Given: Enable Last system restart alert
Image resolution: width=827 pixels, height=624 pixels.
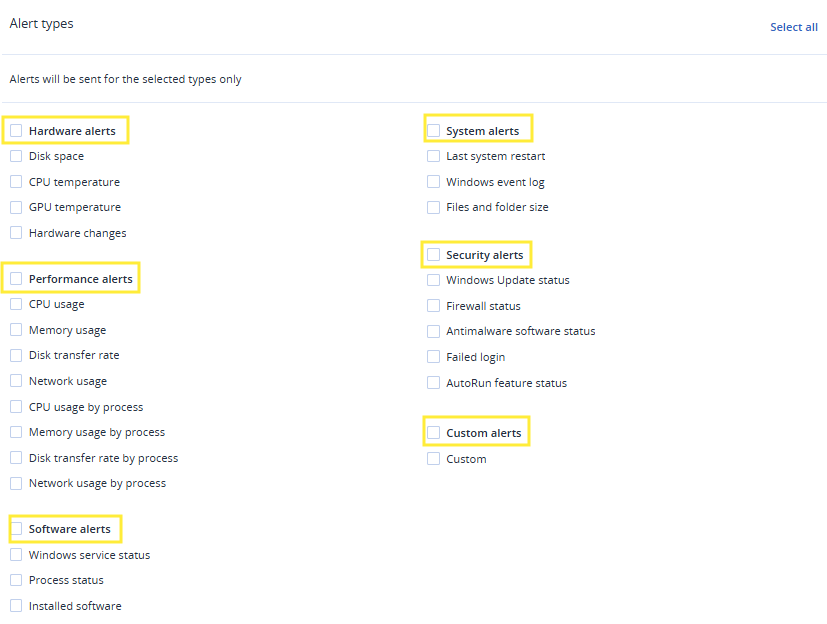Looking at the screenshot, I should click(x=434, y=156).
